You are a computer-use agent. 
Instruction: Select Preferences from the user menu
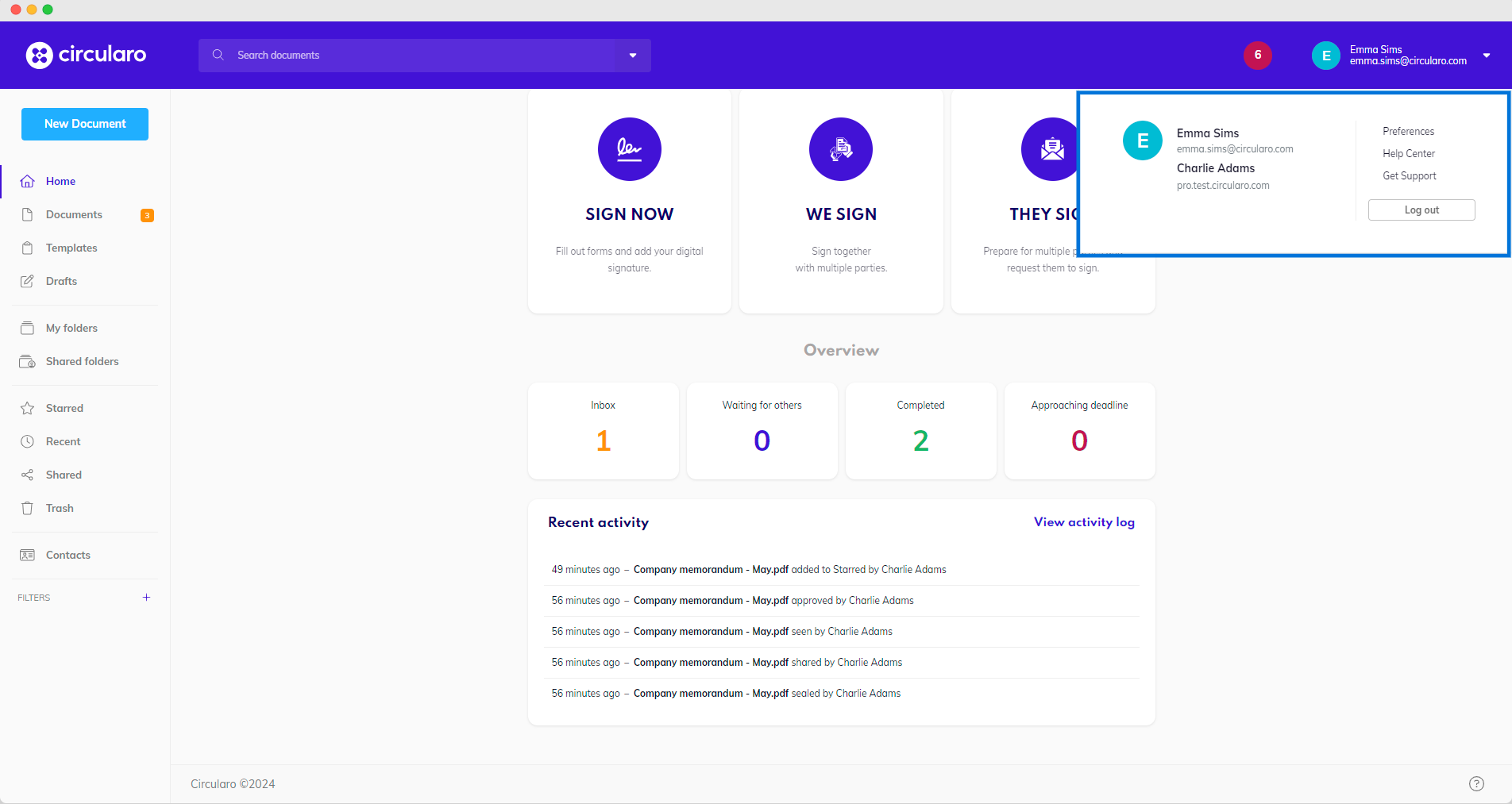[x=1408, y=132]
